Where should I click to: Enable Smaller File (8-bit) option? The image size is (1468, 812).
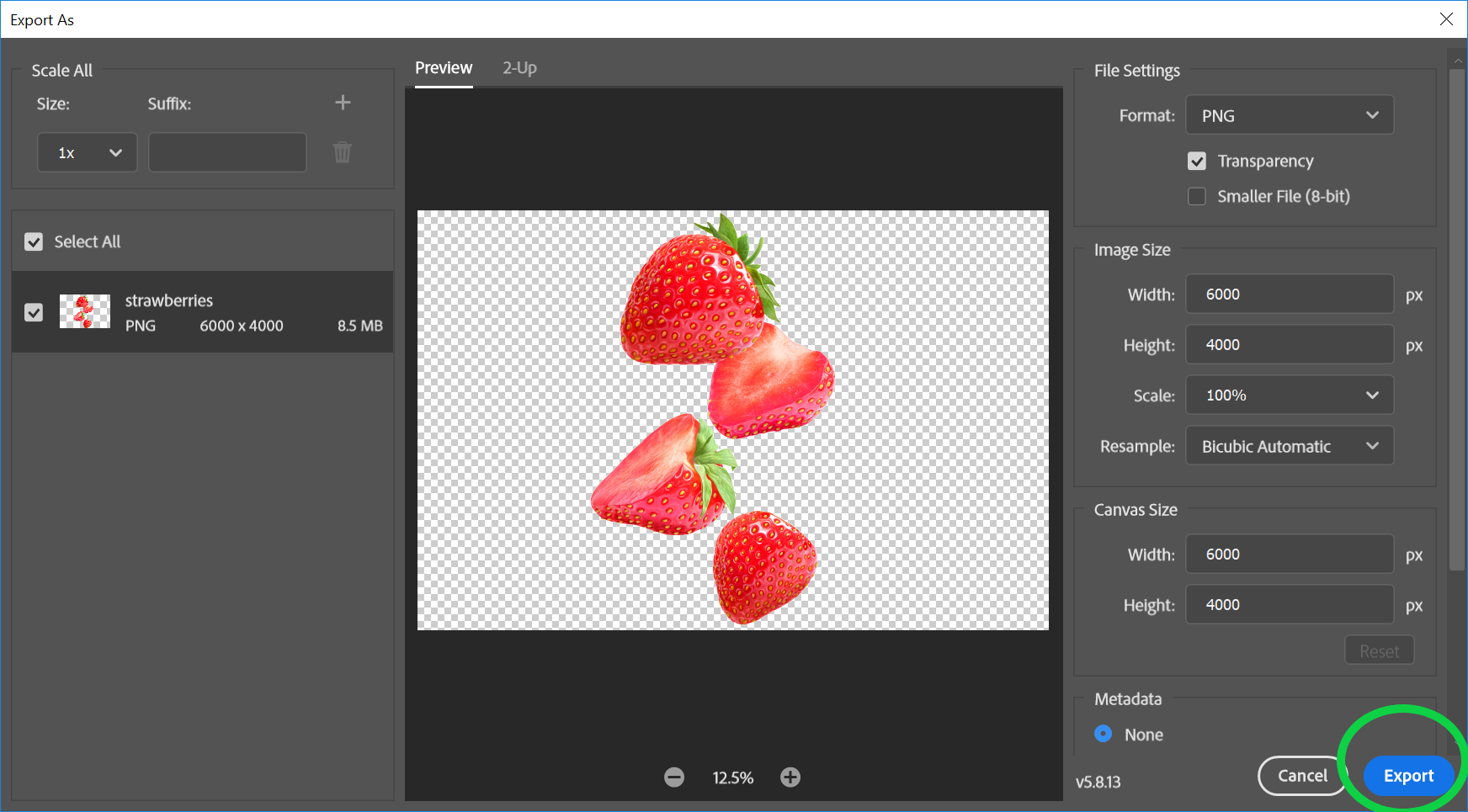[1197, 196]
